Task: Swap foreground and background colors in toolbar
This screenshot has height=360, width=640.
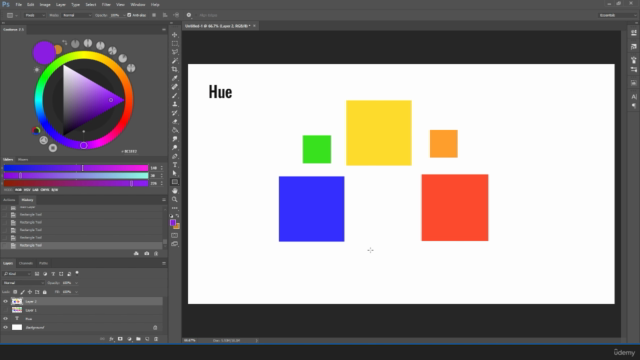Action: (x=178, y=216)
